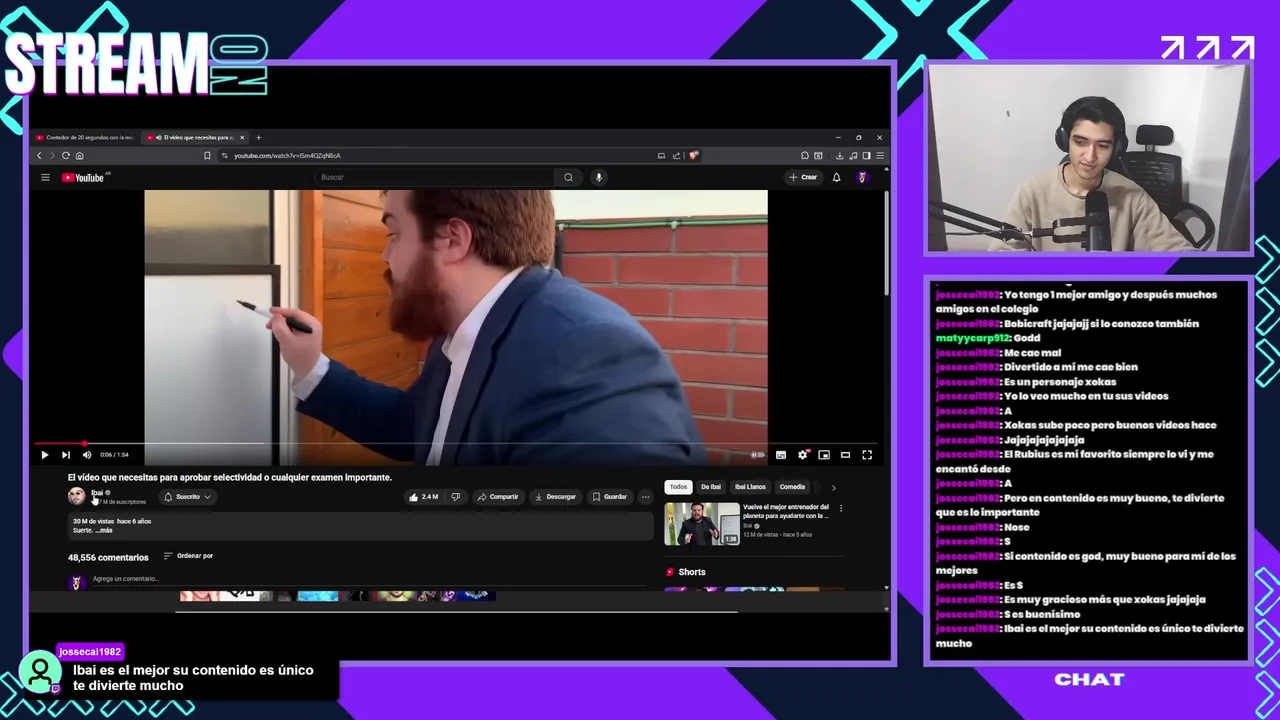
Task: Select the Comedia filter chip
Action: pos(792,487)
